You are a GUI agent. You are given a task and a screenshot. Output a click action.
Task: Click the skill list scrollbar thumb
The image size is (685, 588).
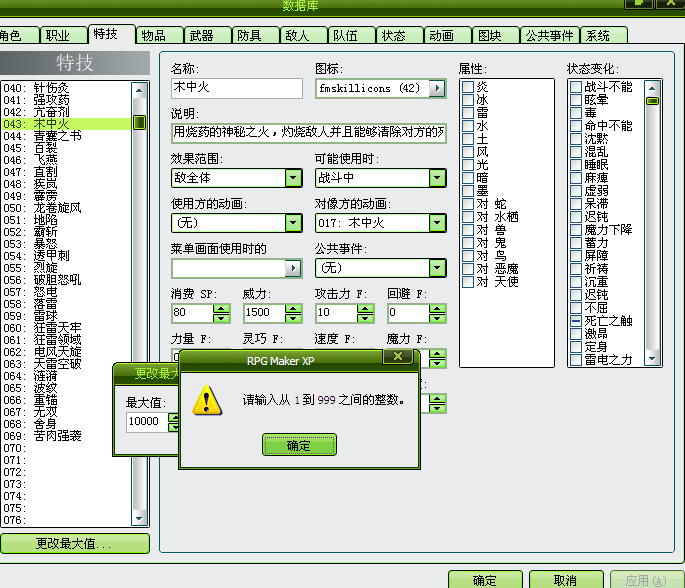pyautogui.click(x=139, y=122)
